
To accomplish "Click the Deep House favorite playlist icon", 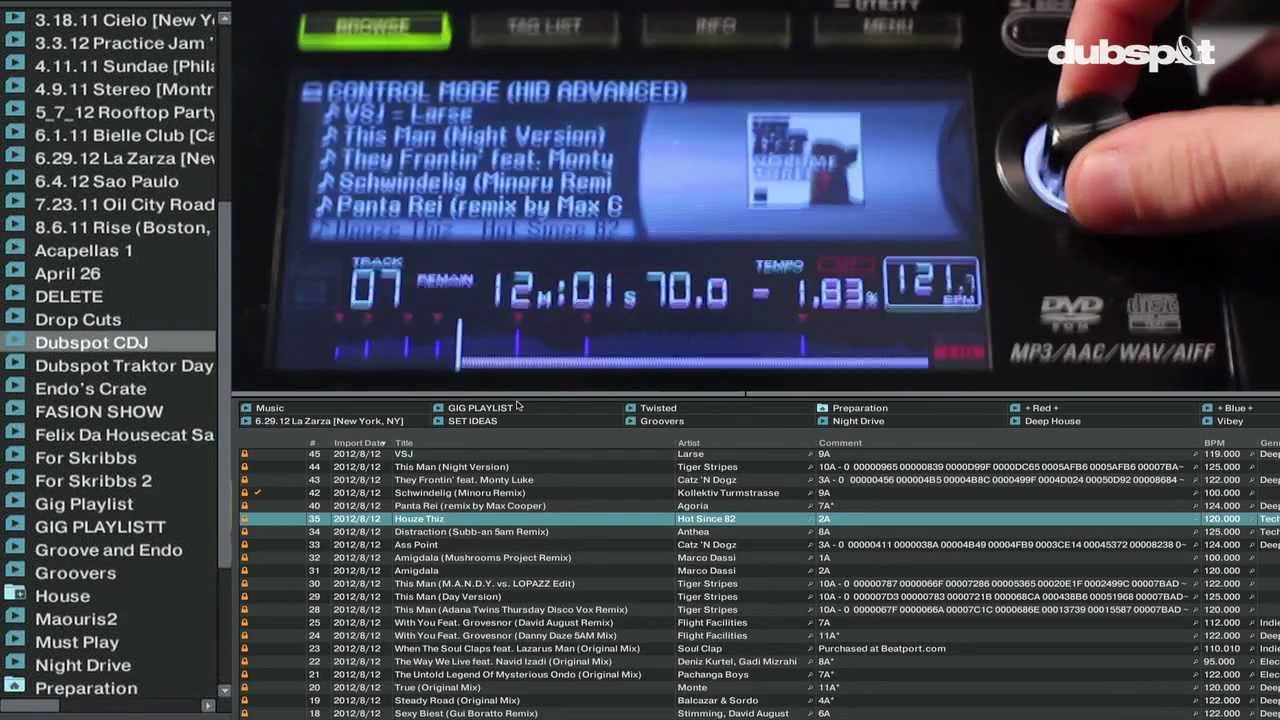I will point(1015,421).
